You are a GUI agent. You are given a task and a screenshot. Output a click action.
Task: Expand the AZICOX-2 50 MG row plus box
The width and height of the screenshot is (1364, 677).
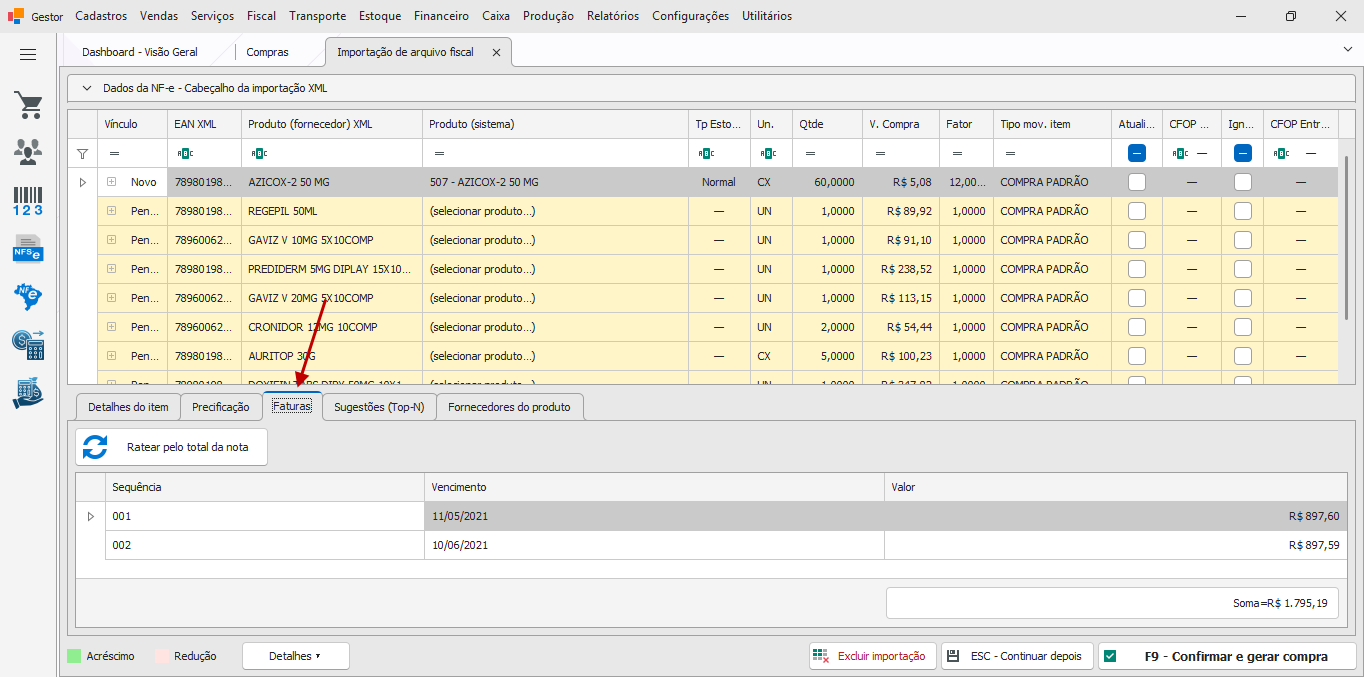click(x=111, y=182)
